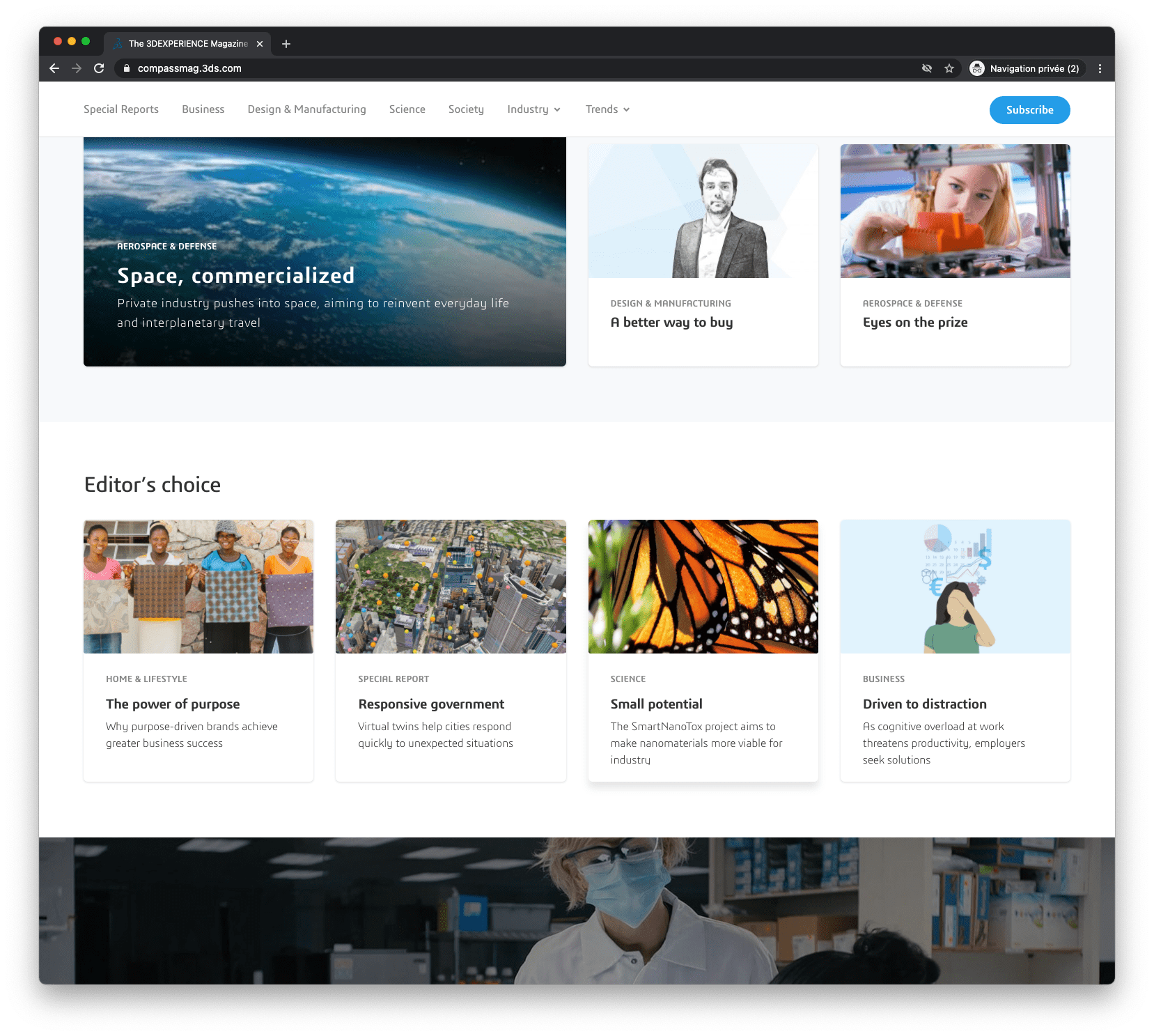
Task: Open Driven to distraction article
Action: (924, 704)
